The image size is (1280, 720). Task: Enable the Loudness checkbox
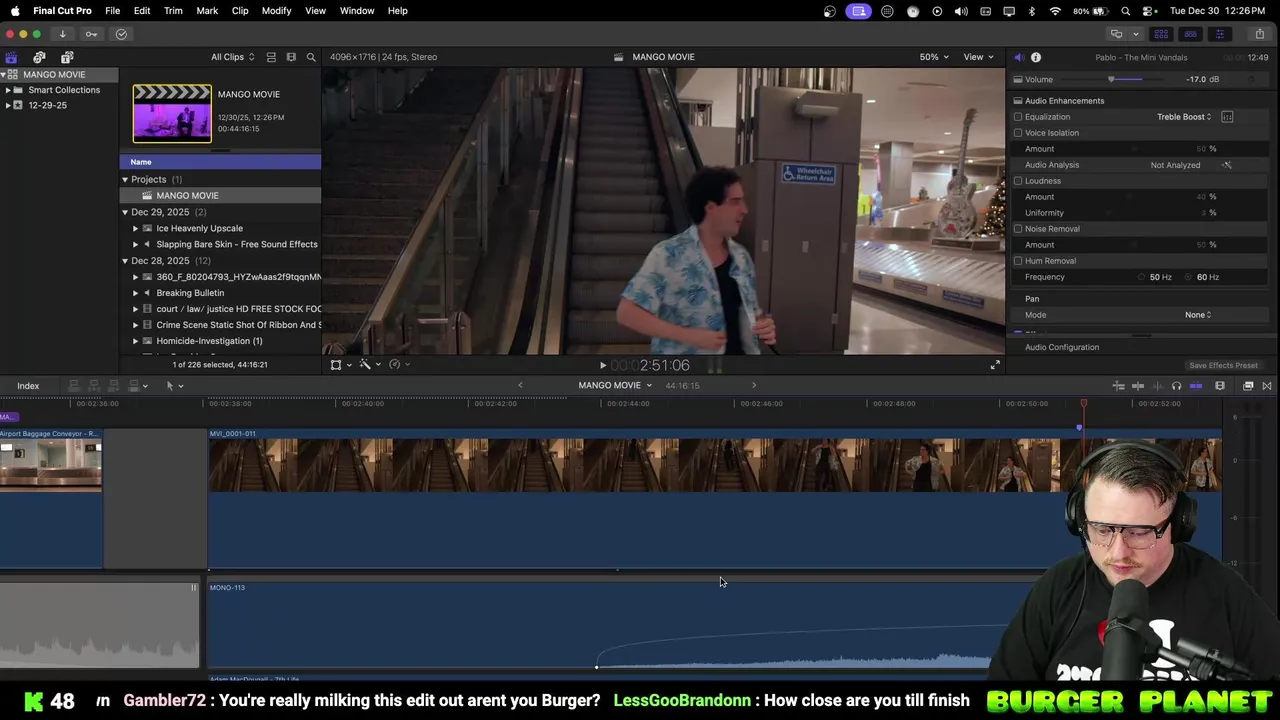[1018, 181]
